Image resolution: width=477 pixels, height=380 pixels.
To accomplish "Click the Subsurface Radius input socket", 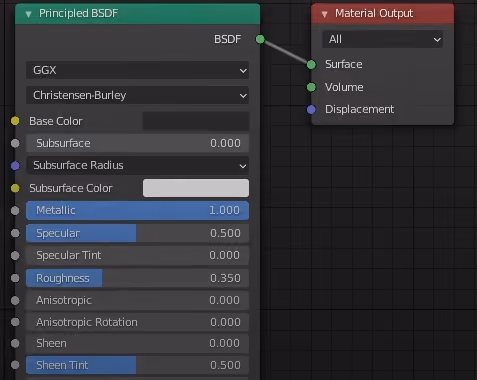I will 15,165.
